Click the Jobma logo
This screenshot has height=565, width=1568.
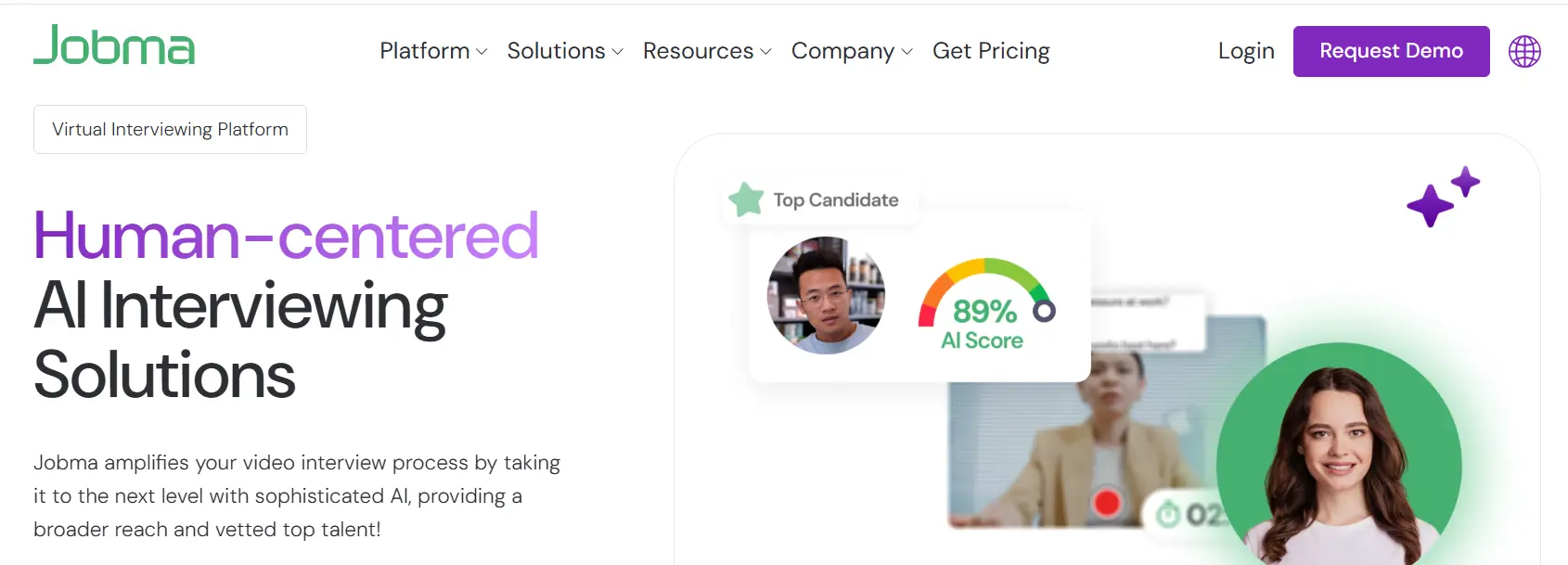(x=114, y=45)
